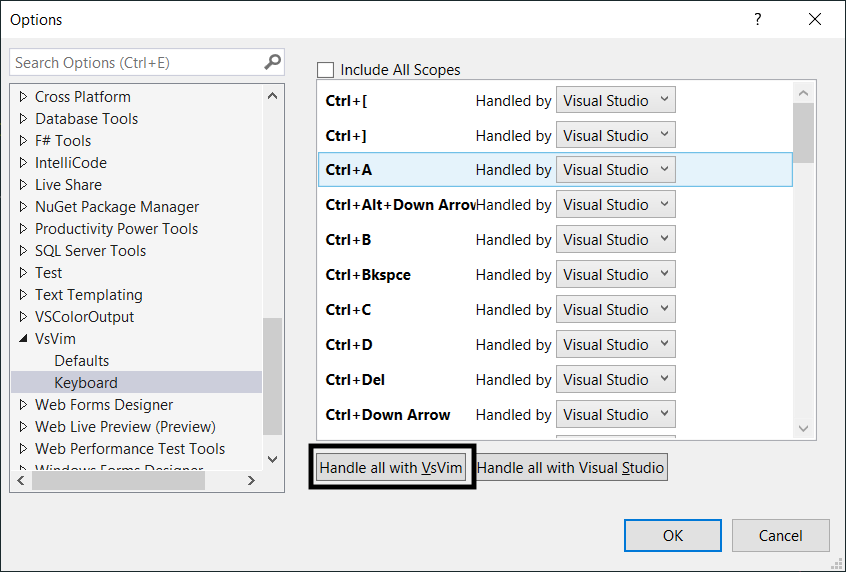Close the Options dialog
Screen dimensions: 846x572
[x=815, y=19]
